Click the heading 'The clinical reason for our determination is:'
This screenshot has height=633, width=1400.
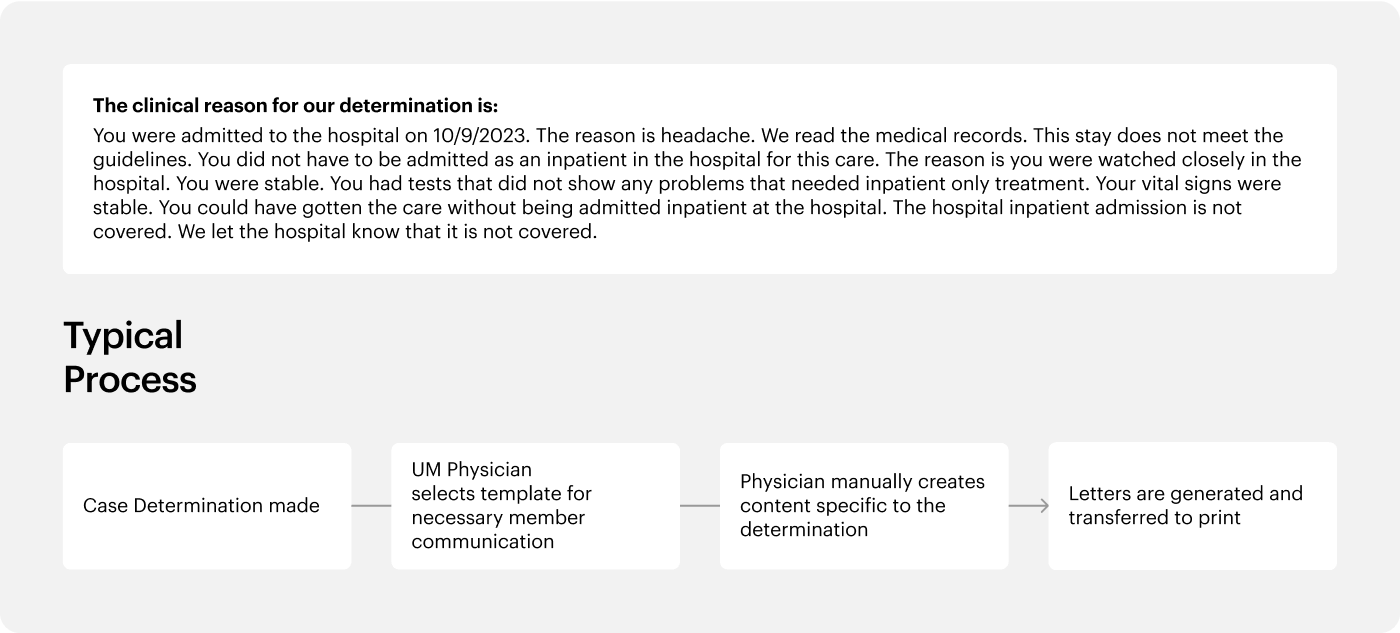[x=295, y=105]
